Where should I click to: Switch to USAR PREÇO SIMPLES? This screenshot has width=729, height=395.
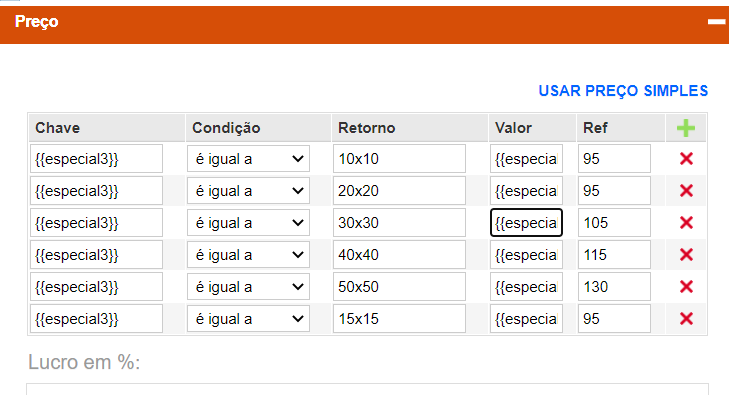623,91
